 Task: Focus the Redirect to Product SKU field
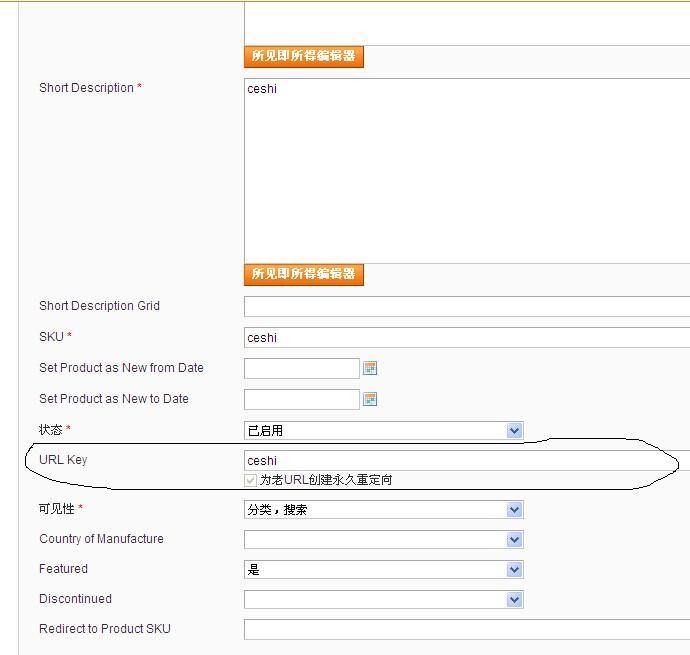[x=466, y=630]
